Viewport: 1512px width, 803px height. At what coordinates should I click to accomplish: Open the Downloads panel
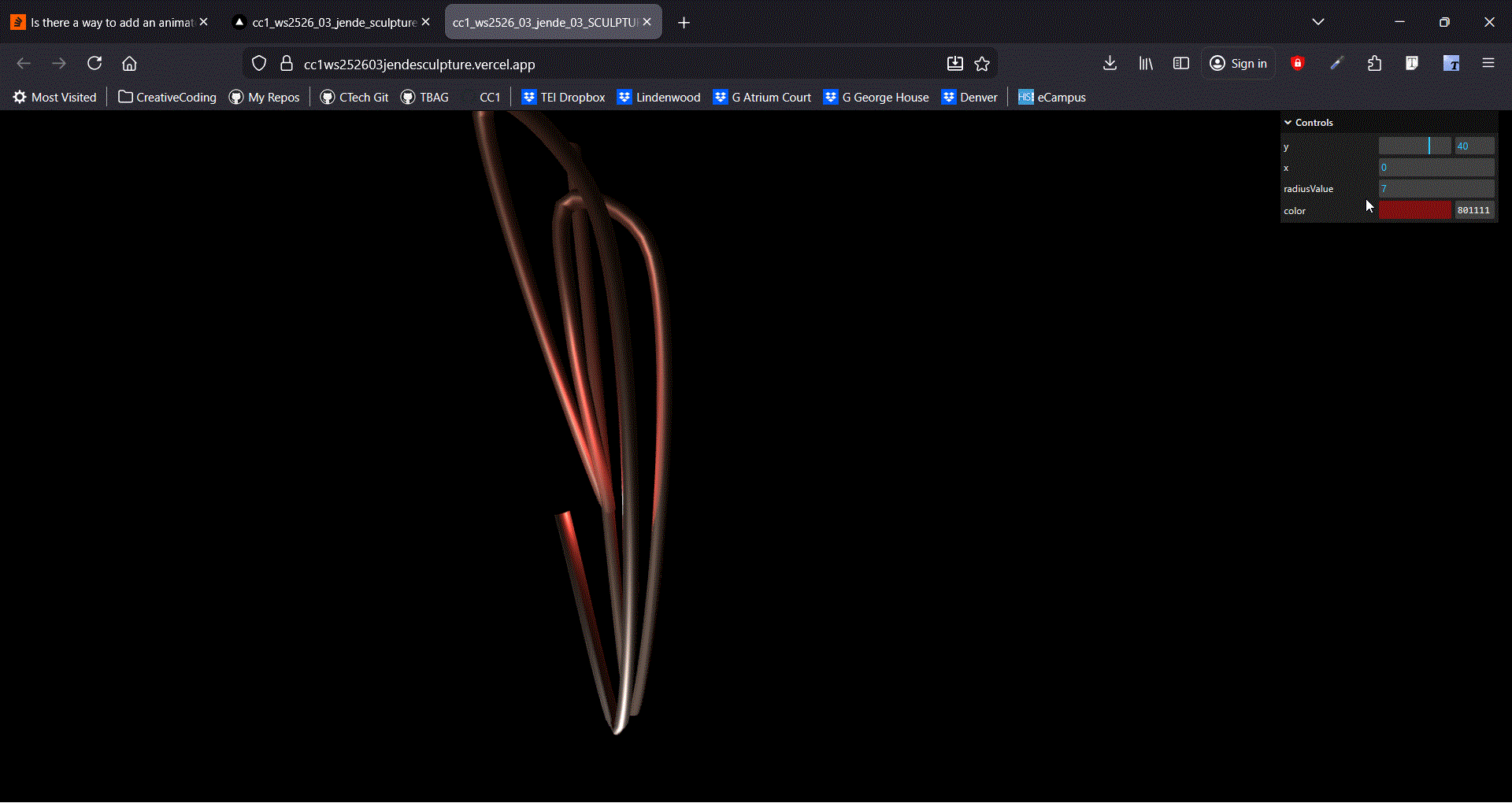tap(1110, 64)
